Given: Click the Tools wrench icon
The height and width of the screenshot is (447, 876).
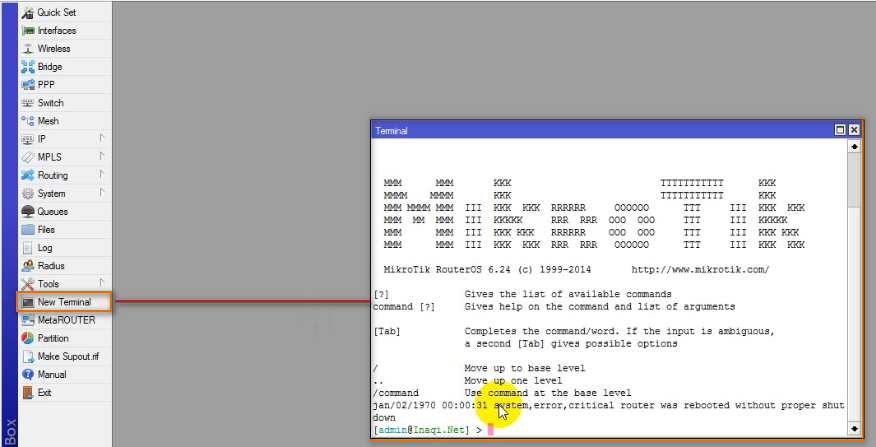Looking at the screenshot, I should tap(27, 284).
